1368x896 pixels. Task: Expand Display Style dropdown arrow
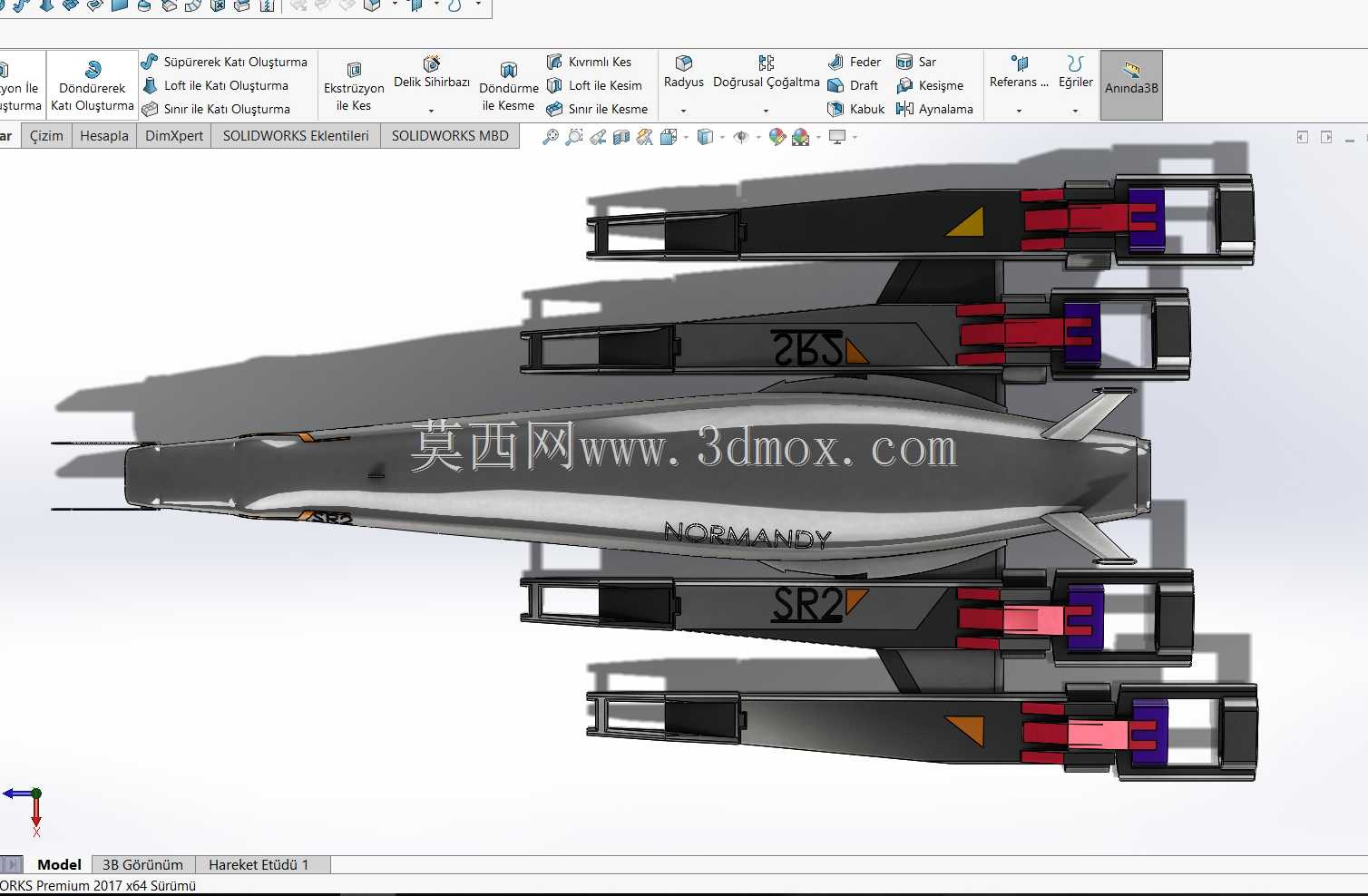[x=722, y=138]
